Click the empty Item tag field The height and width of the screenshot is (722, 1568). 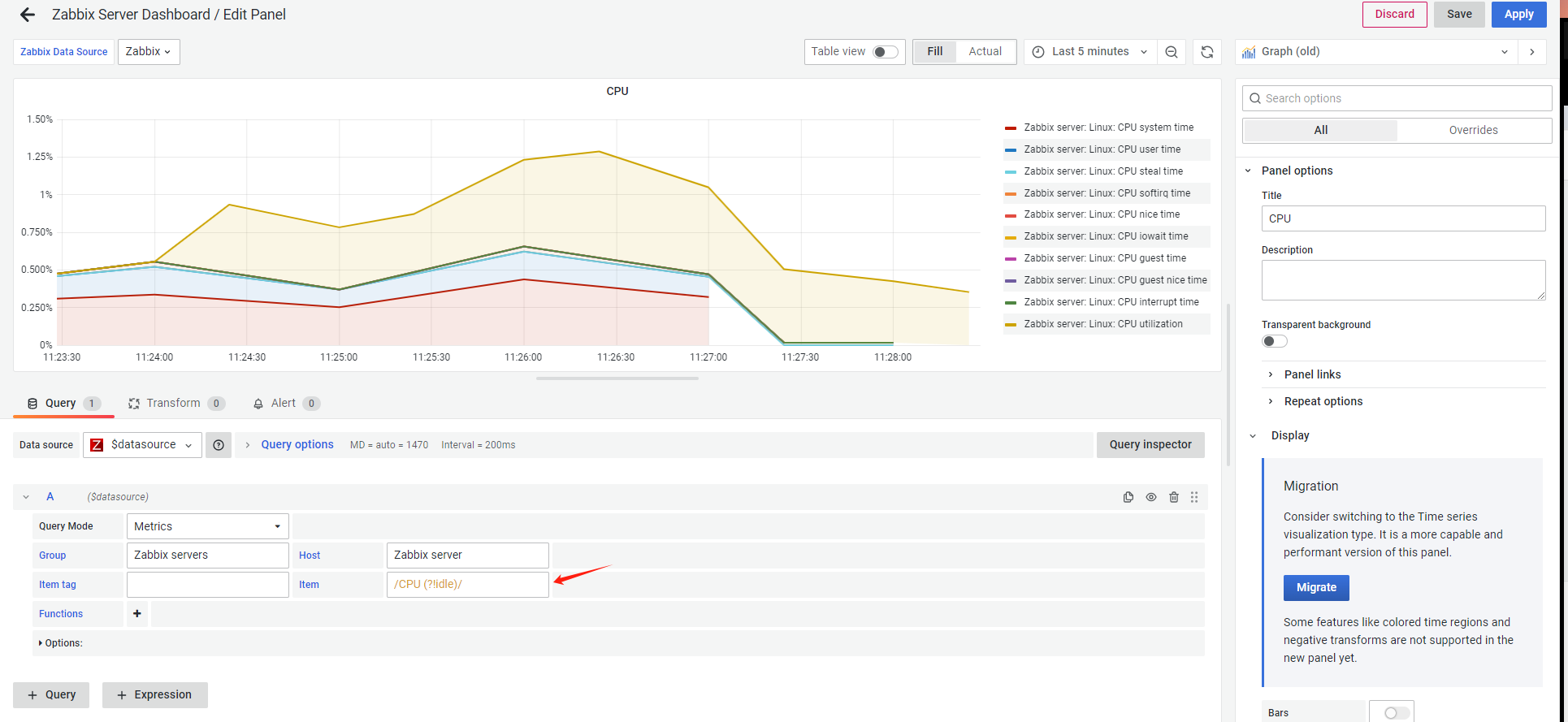tap(208, 585)
